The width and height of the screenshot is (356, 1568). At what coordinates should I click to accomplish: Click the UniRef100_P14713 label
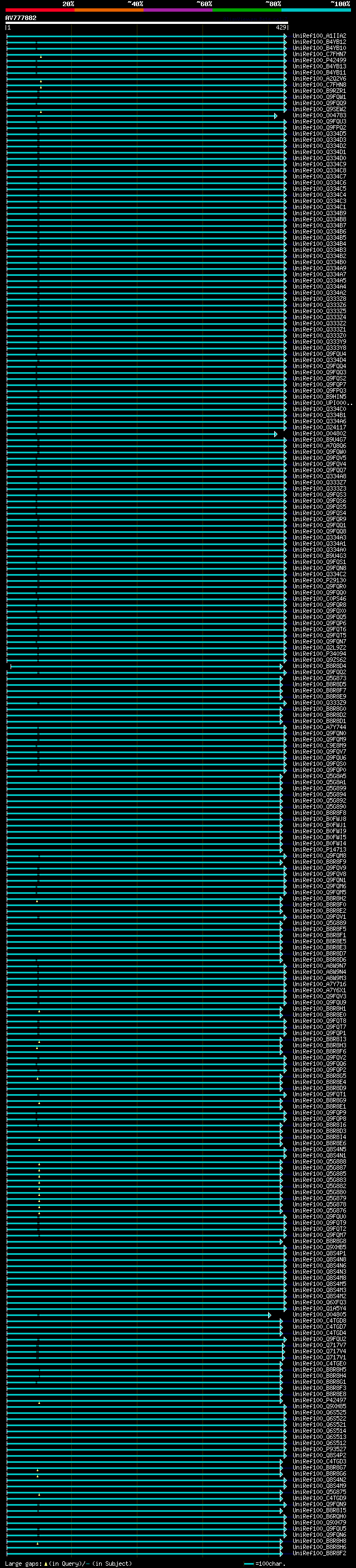(319, 850)
